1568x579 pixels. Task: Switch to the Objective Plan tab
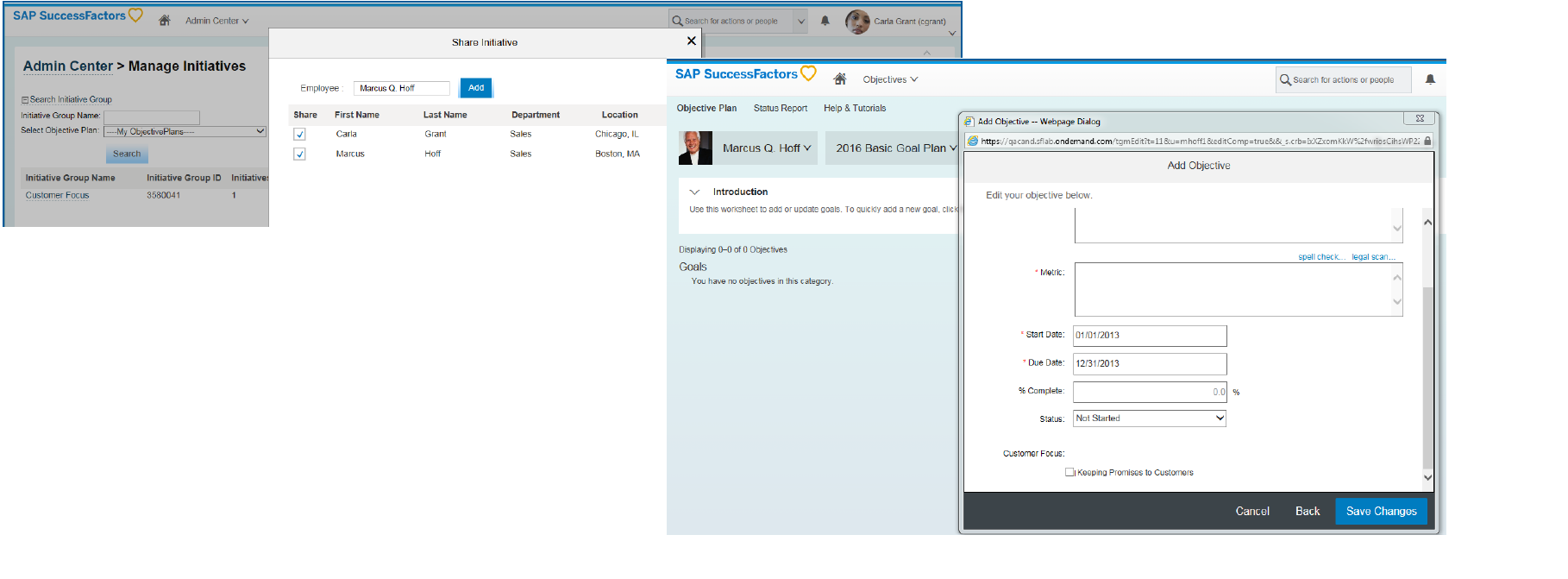coord(706,108)
